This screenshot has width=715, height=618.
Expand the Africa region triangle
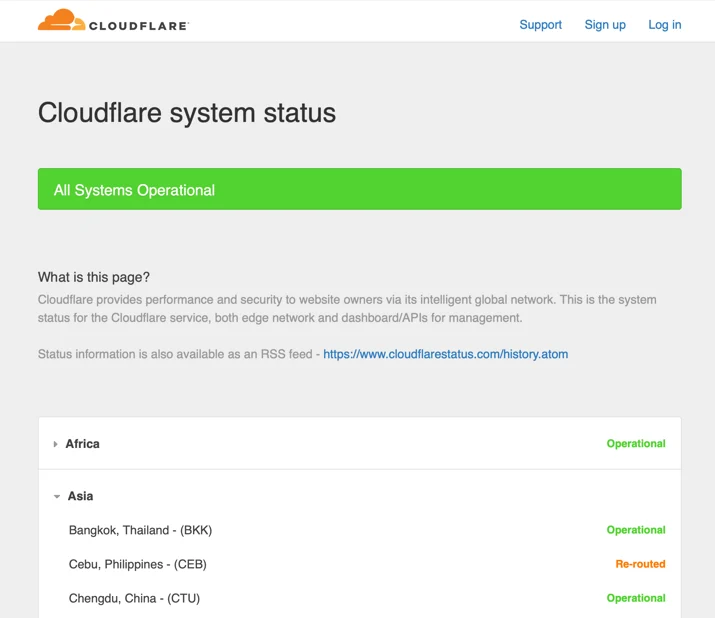pyautogui.click(x=55, y=444)
